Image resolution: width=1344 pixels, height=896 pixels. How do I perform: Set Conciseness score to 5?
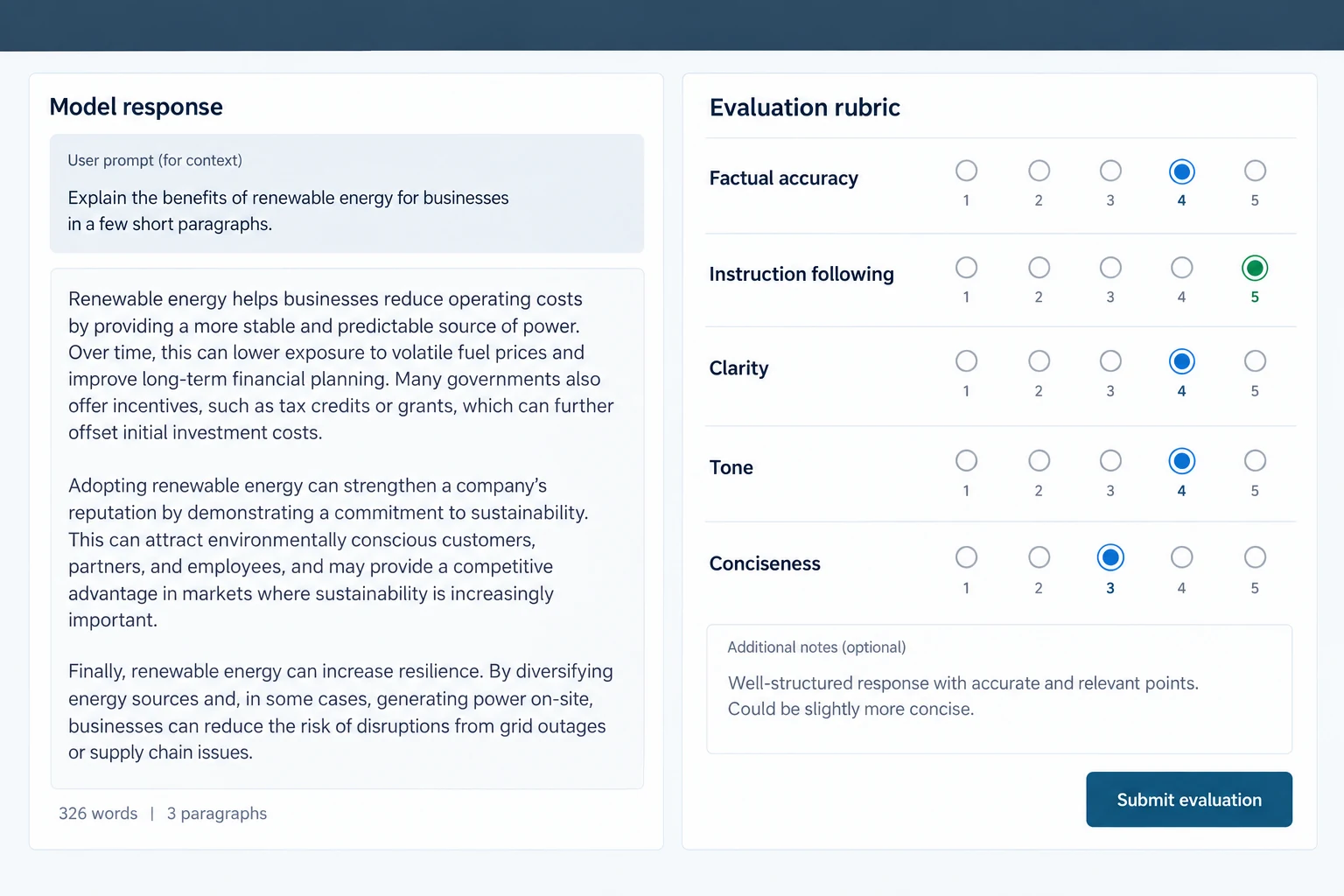pyautogui.click(x=1255, y=557)
